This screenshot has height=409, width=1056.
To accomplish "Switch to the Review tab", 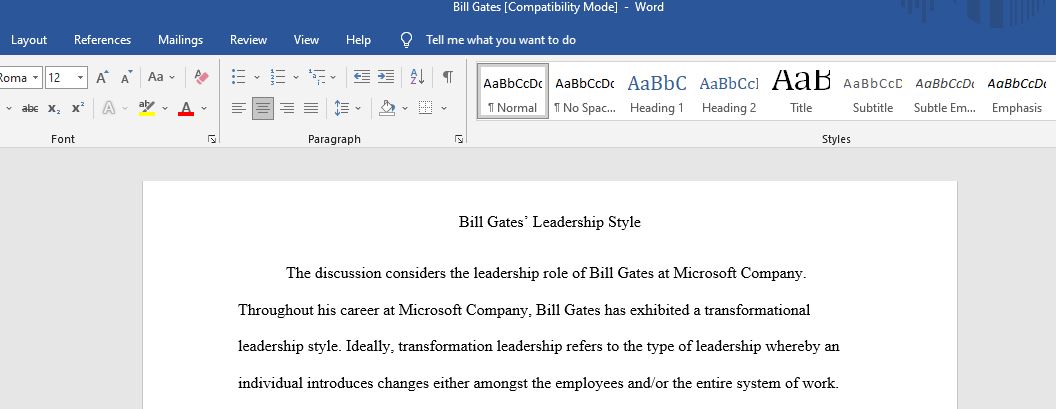I will click(x=249, y=40).
